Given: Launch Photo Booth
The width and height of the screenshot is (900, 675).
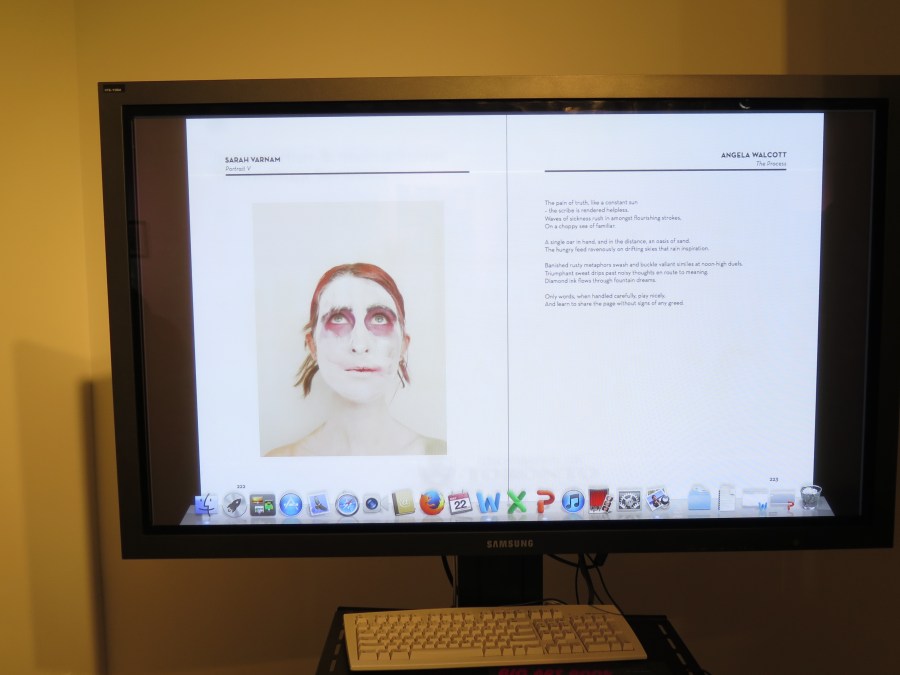Looking at the screenshot, I should [600, 500].
